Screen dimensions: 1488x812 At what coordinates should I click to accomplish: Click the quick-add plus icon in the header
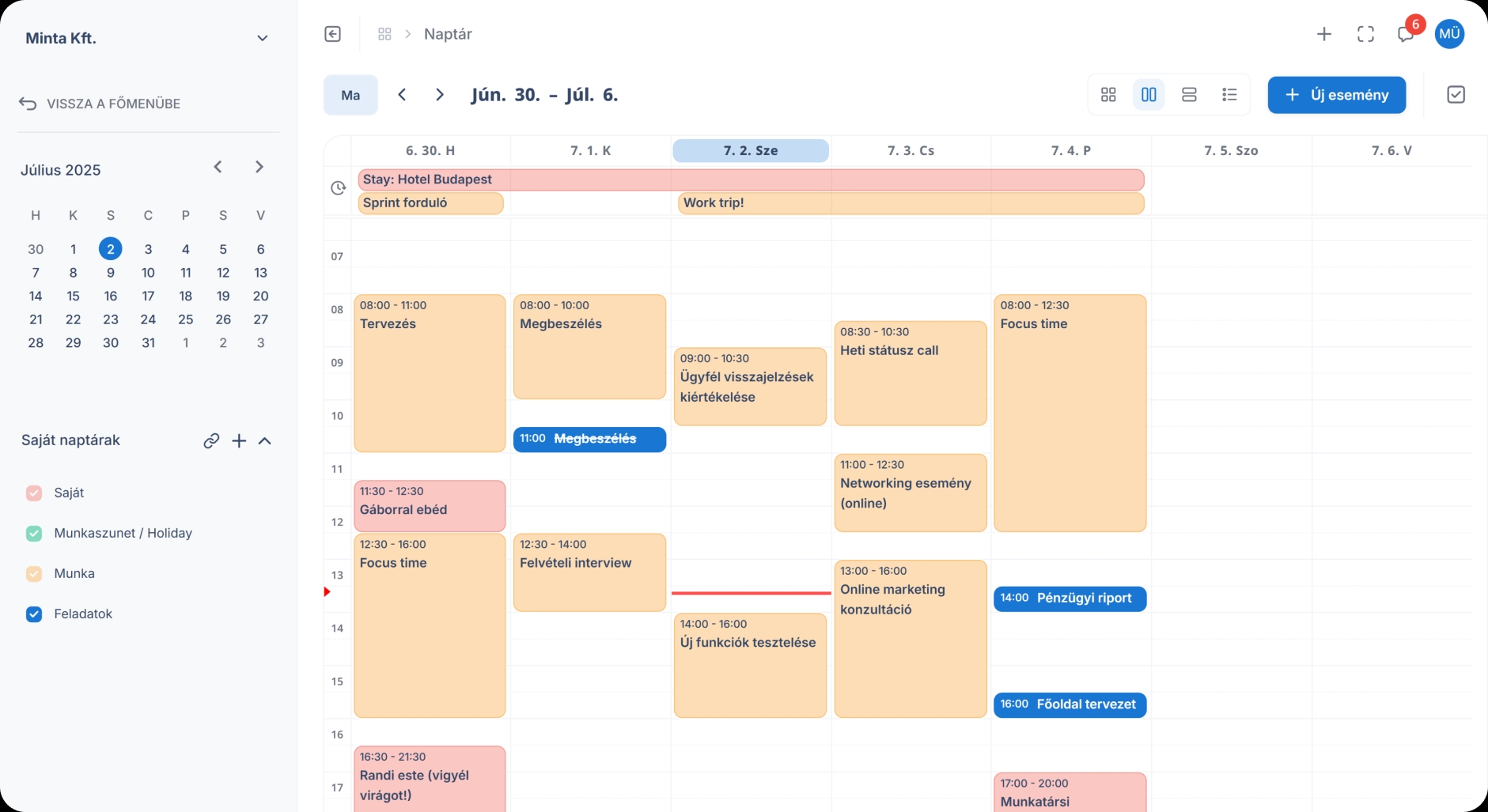1325,34
